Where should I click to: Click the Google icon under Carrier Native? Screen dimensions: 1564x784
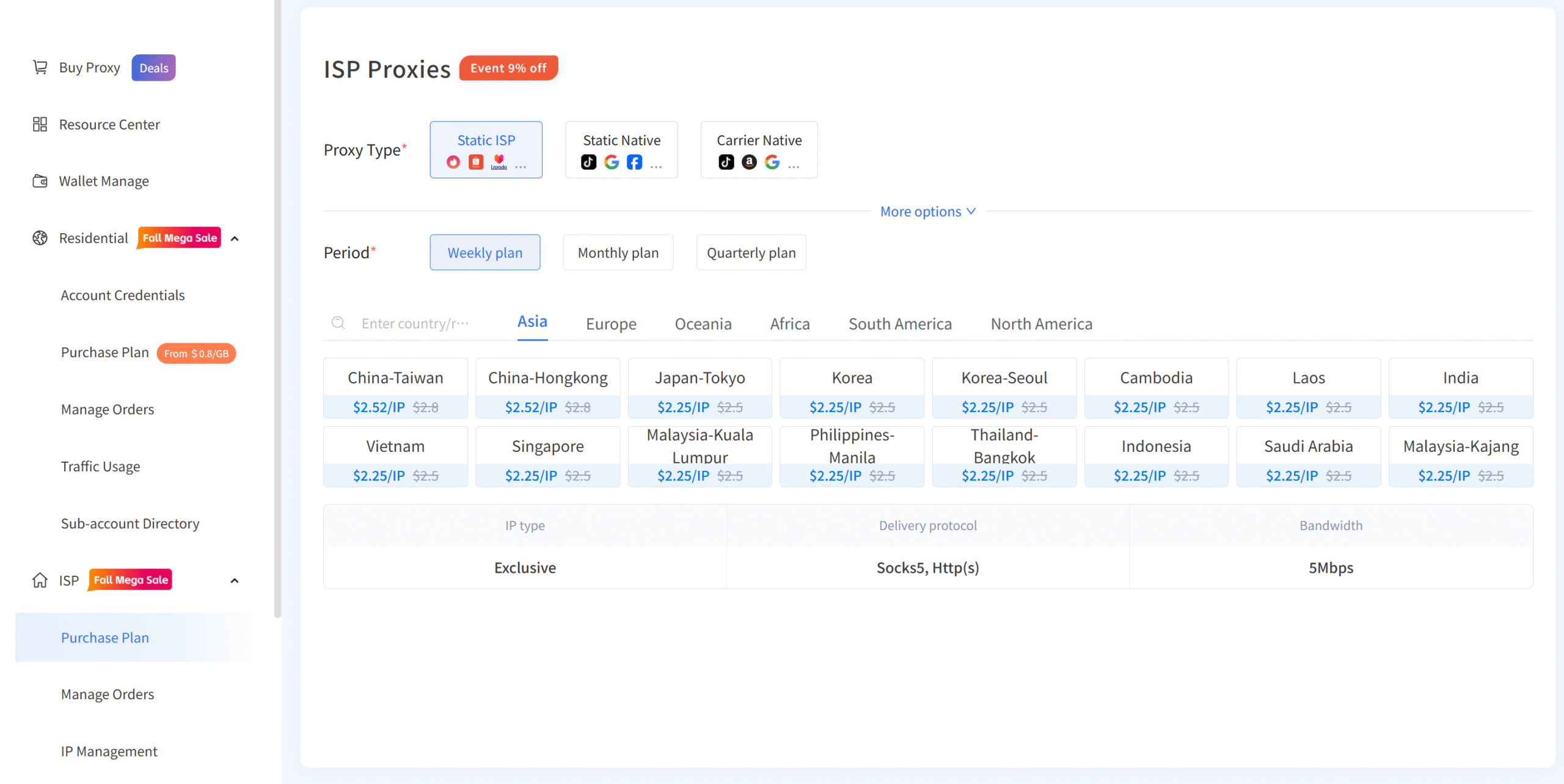pos(772,162)
